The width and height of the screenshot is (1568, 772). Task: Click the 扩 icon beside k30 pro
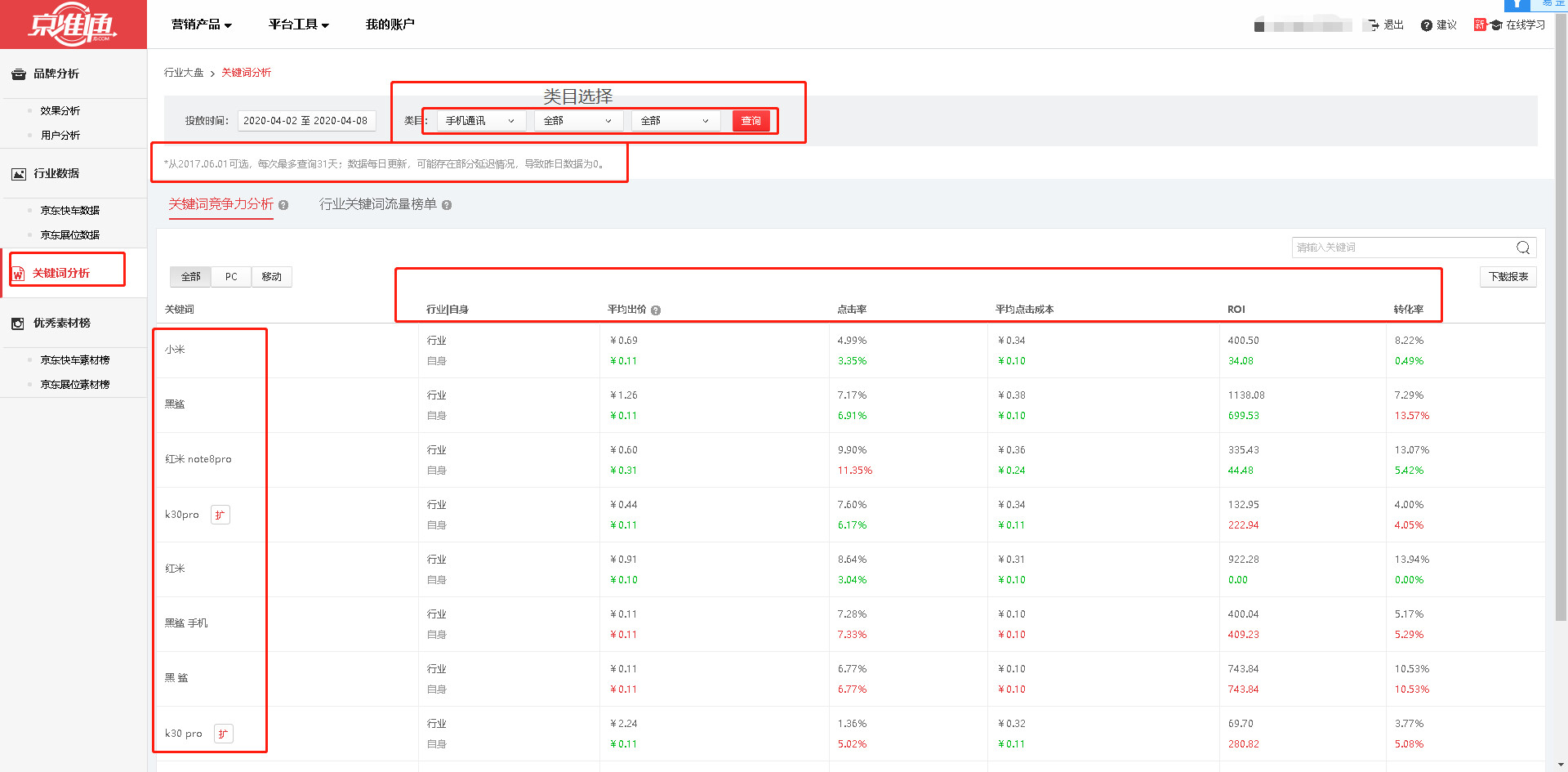point(224,734)
